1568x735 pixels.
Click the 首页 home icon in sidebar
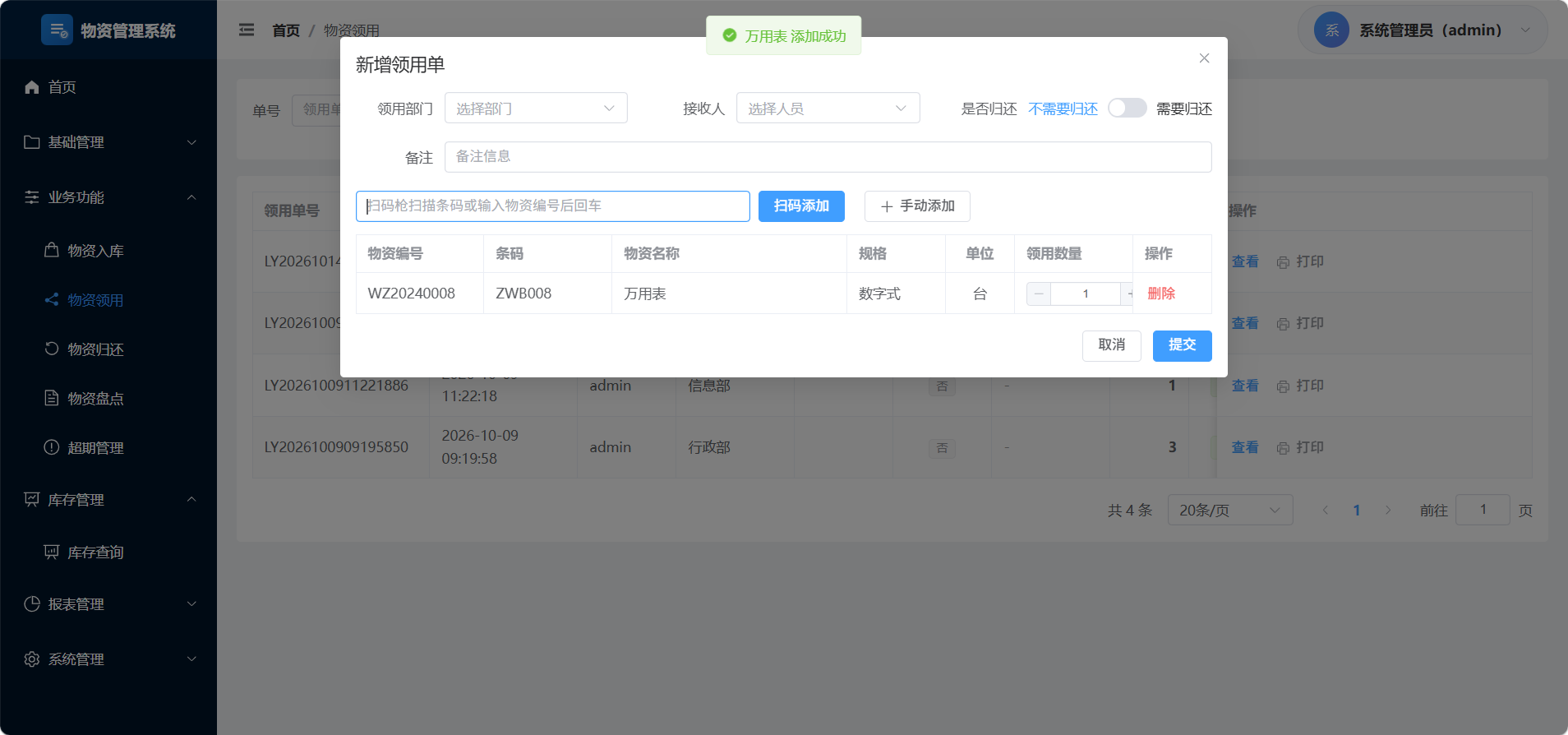32,87
